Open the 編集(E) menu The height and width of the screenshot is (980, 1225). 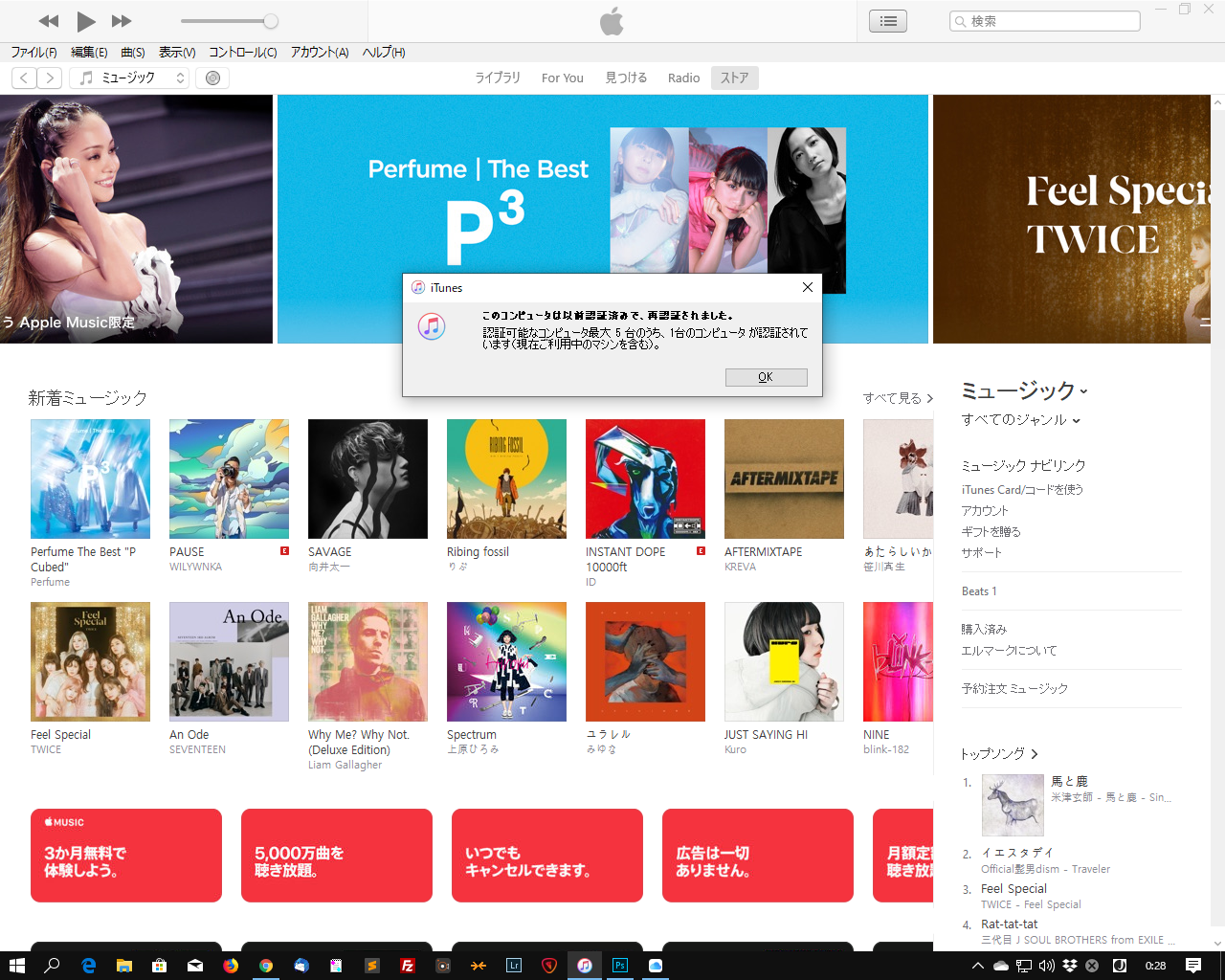point(89,53)
